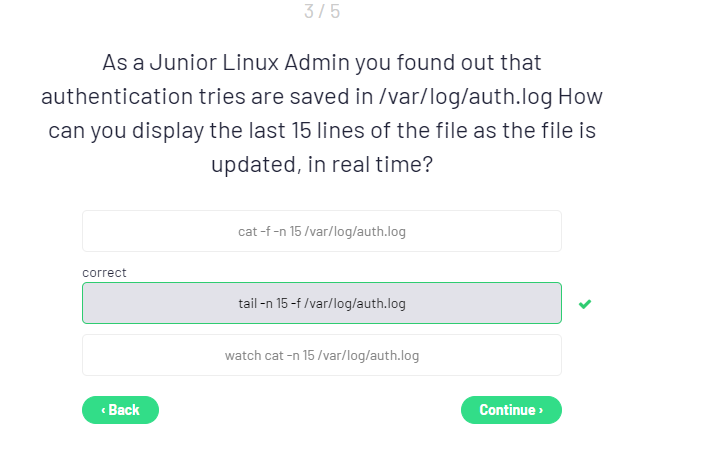Click '/var/log/auth.log' in the question text
This screenshot has height=463, width=704.
pos(436,97)
